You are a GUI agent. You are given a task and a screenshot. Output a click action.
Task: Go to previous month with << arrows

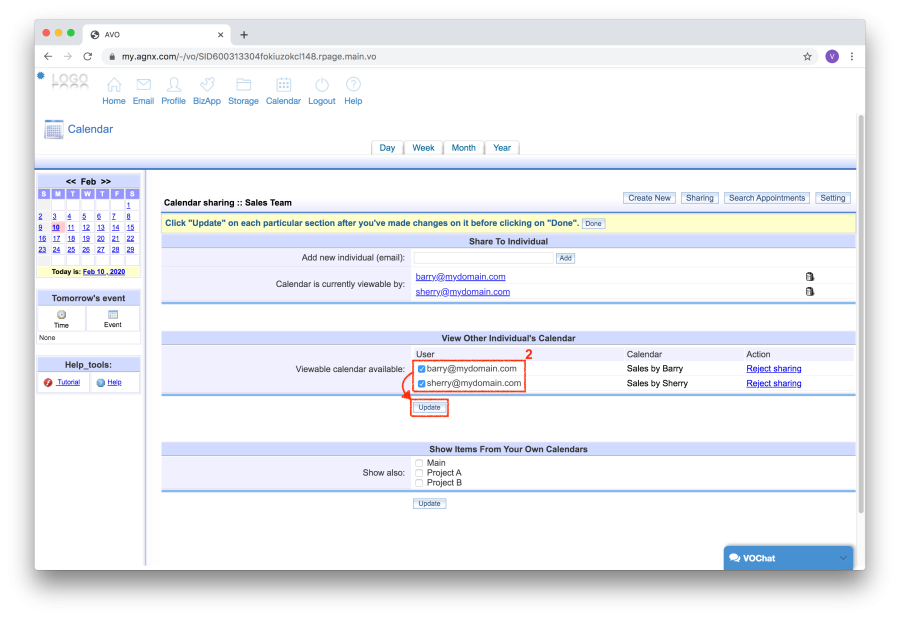point(71,182)
